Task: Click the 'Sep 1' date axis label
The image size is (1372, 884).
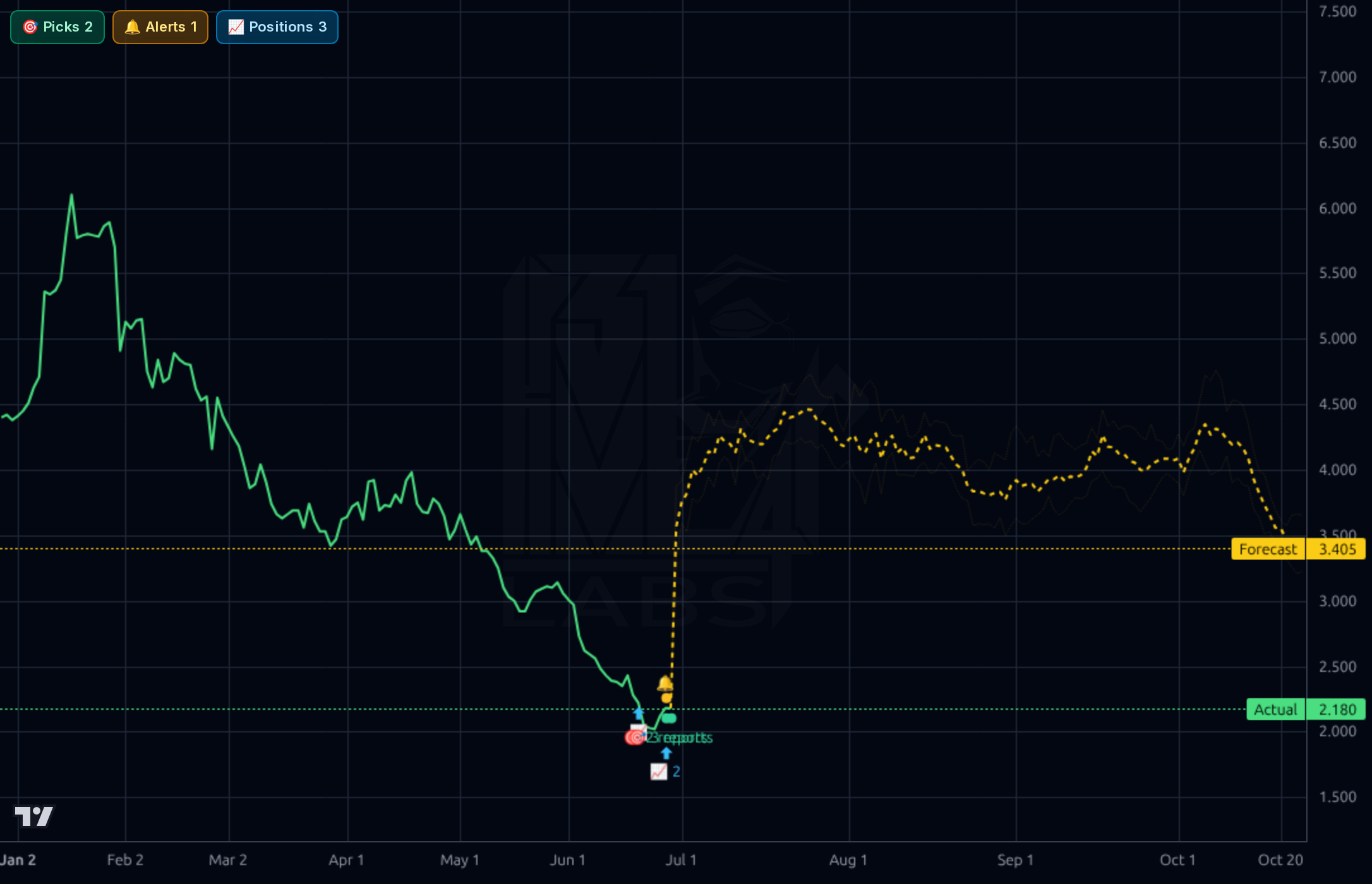Action: (1015, 860)
